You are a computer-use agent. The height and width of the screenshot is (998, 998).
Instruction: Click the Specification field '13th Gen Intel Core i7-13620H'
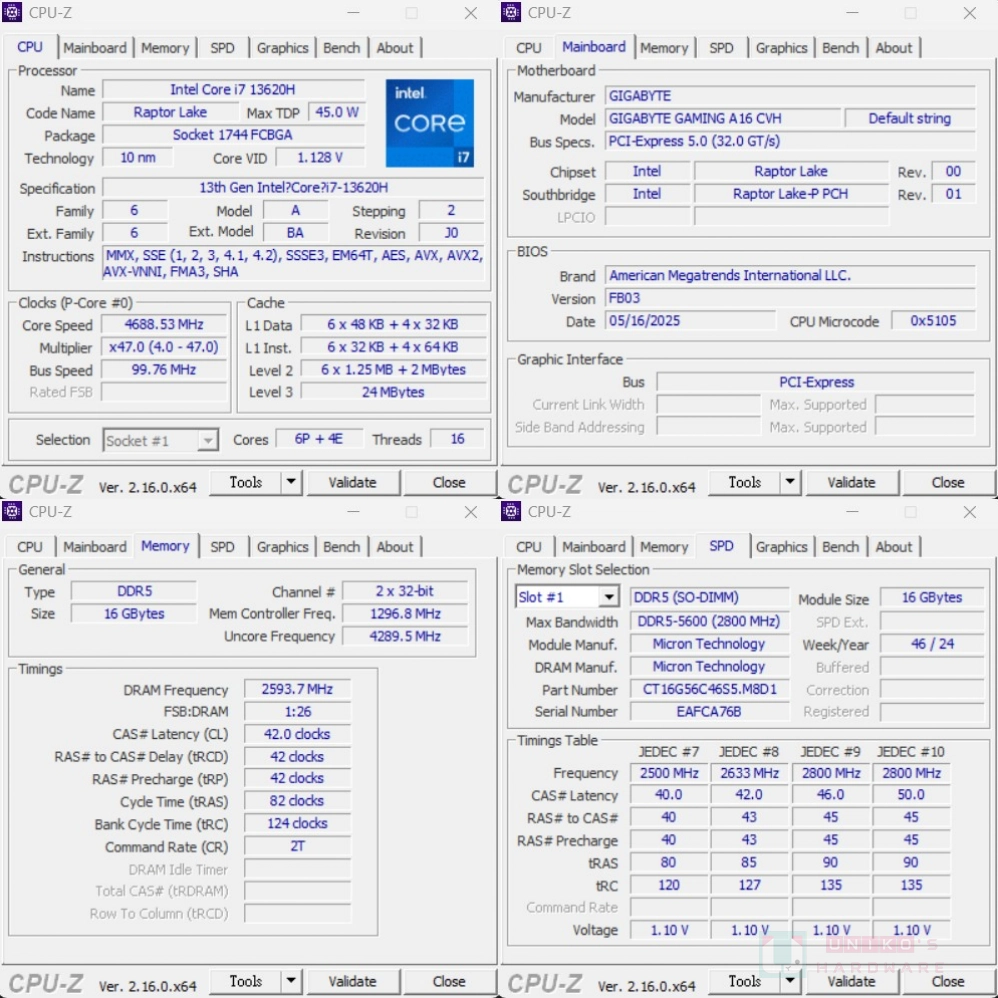click(293, 188)
